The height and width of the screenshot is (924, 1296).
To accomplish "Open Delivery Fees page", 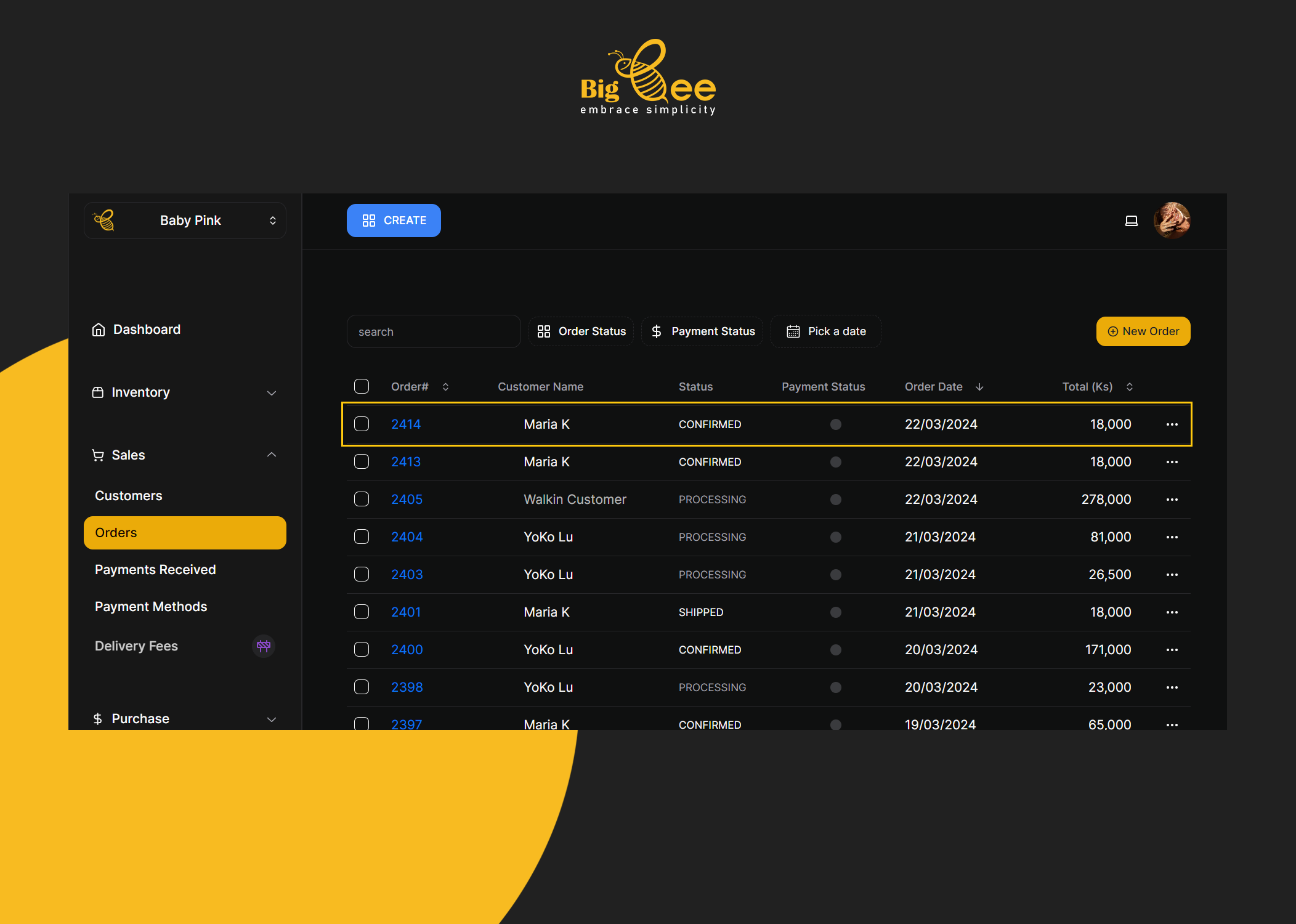I will pos(136,646).
